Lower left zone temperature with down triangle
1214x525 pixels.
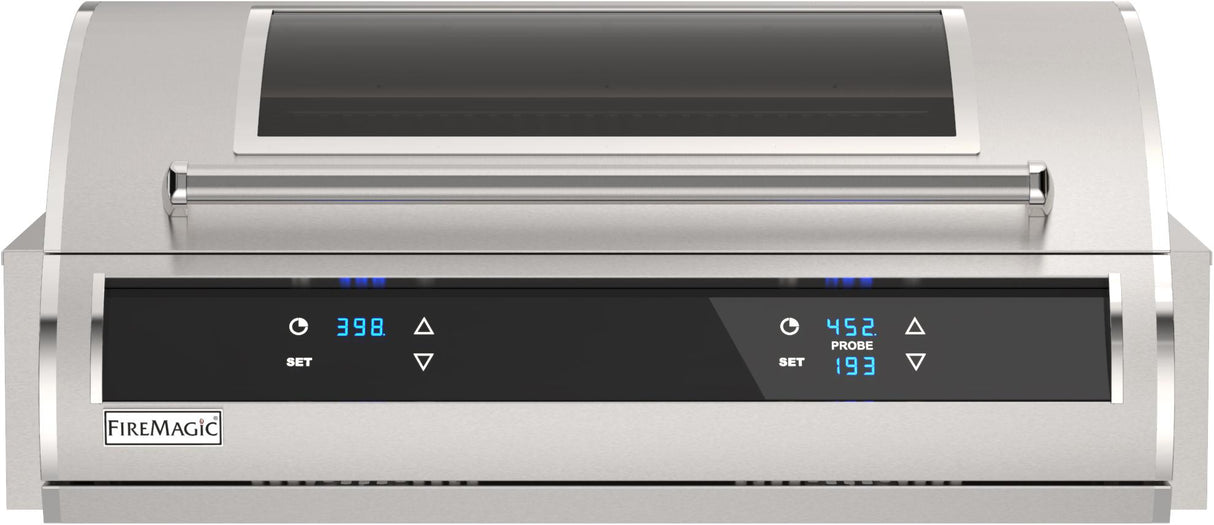click(424, 362)
